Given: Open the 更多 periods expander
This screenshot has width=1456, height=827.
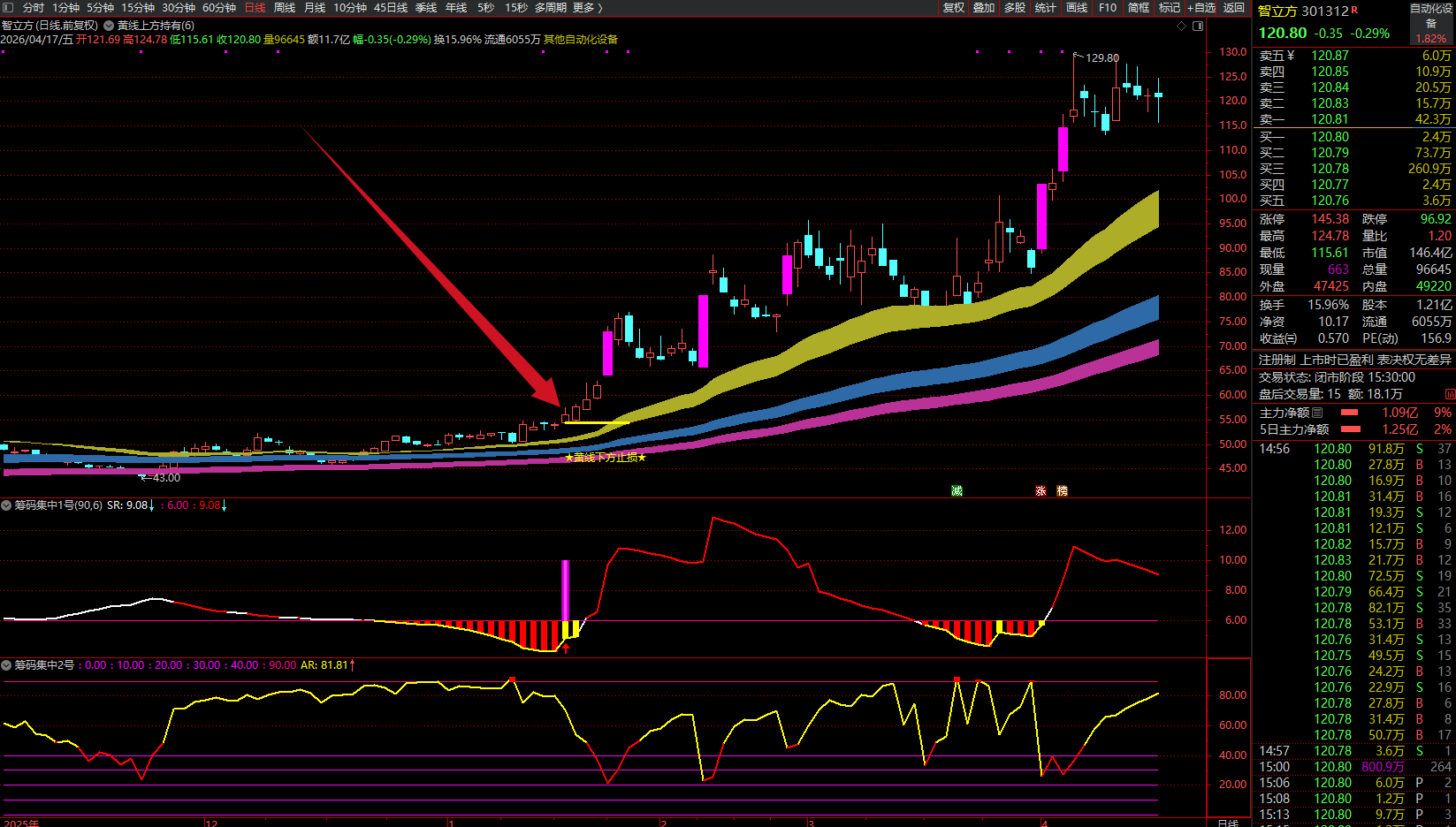Looking at the screenshot, I should pos(587,7).
